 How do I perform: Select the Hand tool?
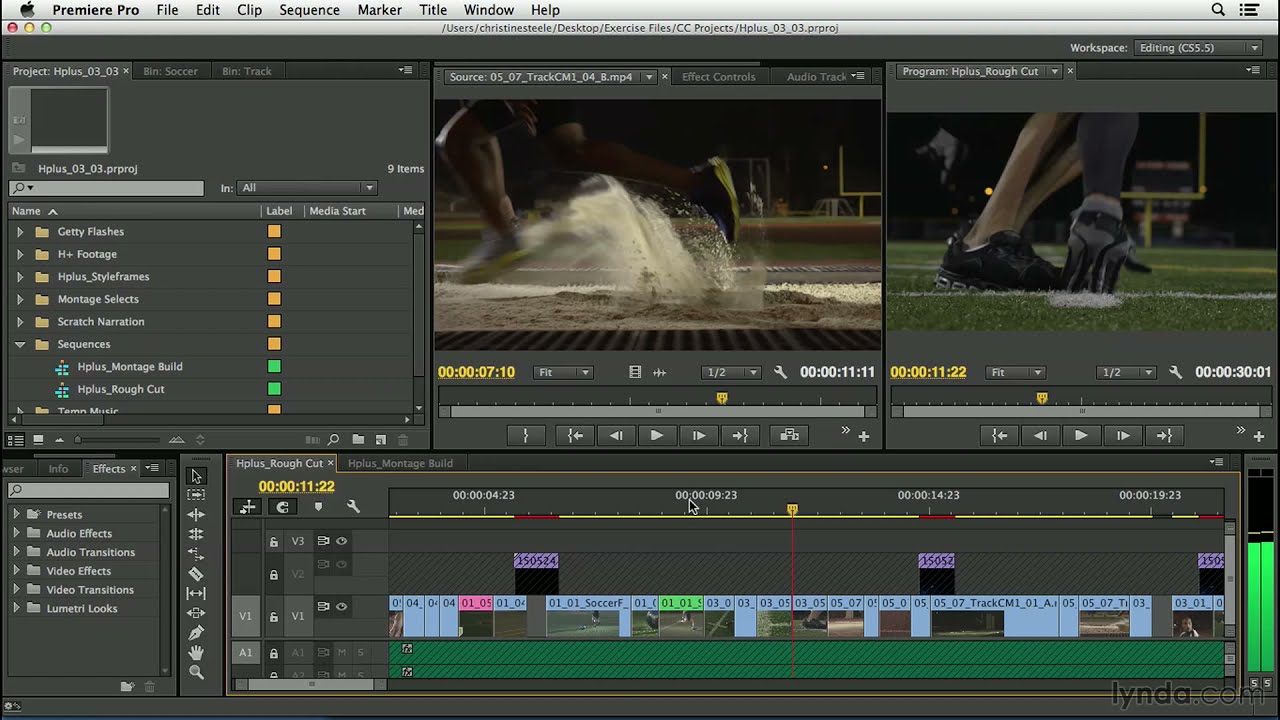click(196, 653)
